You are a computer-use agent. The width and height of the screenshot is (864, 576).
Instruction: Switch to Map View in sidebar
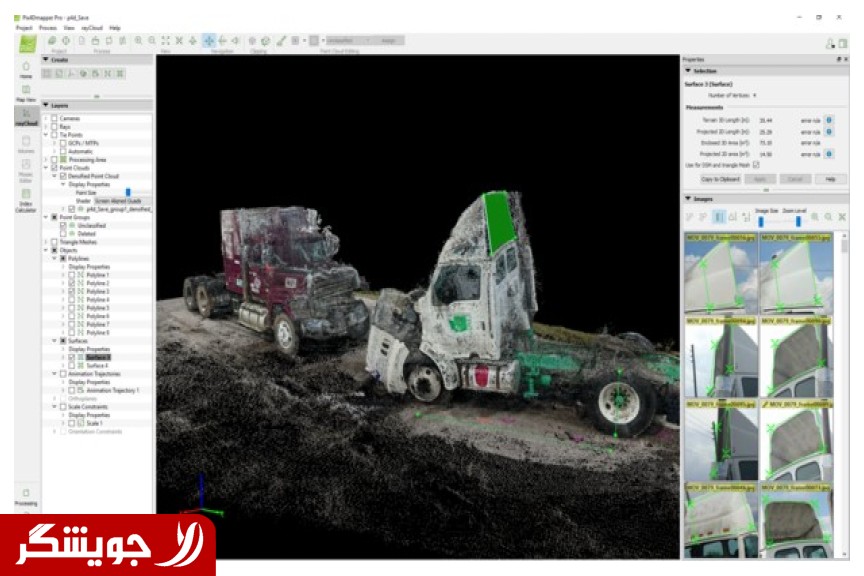(25, 93)
